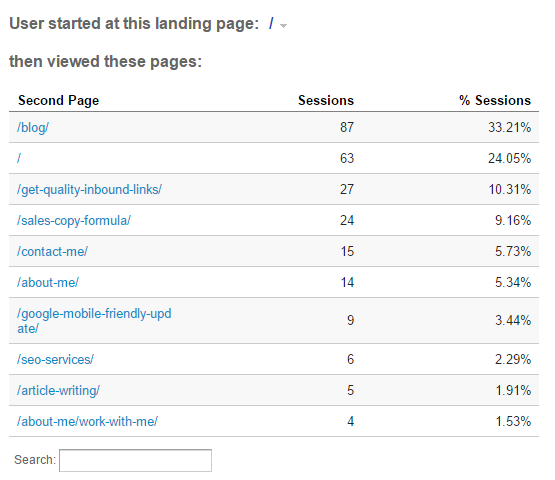Open the landing page dropdown arrow

click(x=283, y=26)
